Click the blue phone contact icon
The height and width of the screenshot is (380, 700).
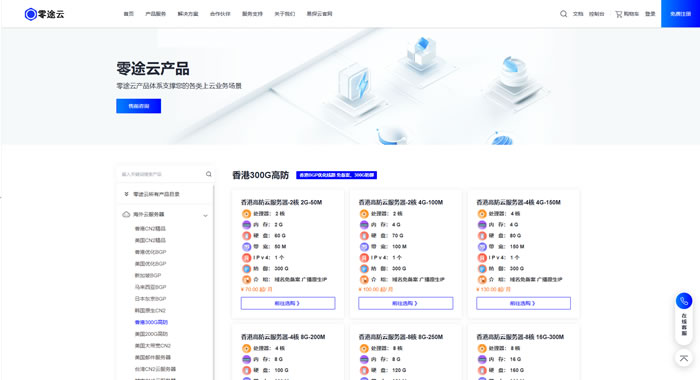[683, 301]
